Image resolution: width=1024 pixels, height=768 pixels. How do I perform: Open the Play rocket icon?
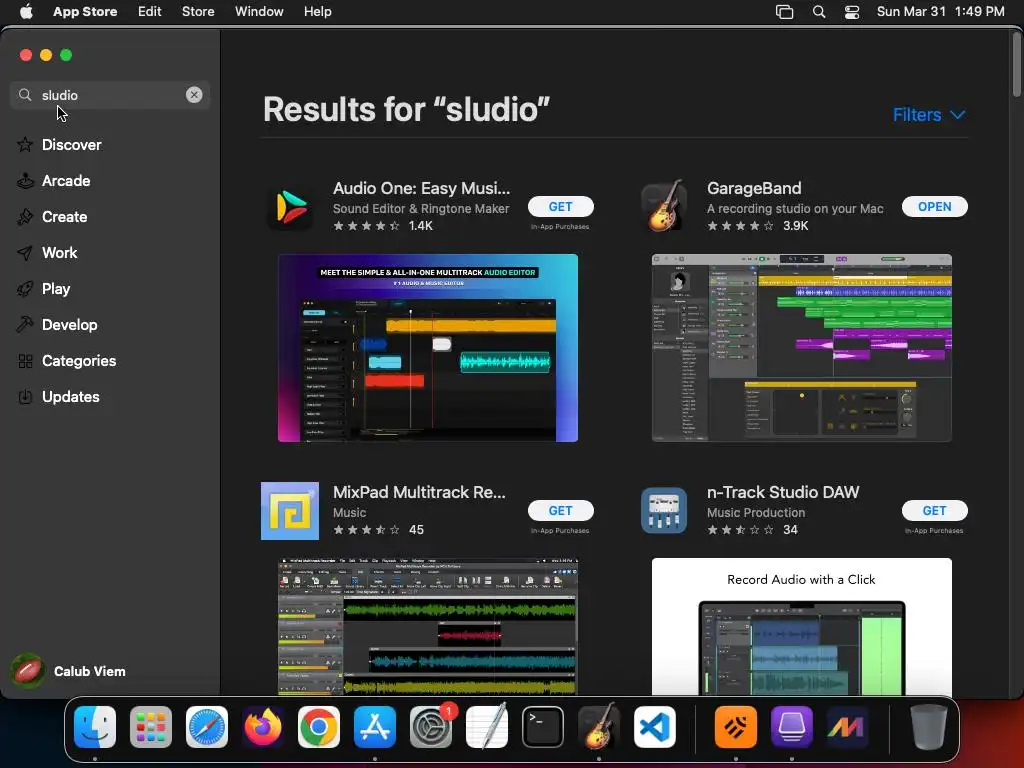point(25,289)
